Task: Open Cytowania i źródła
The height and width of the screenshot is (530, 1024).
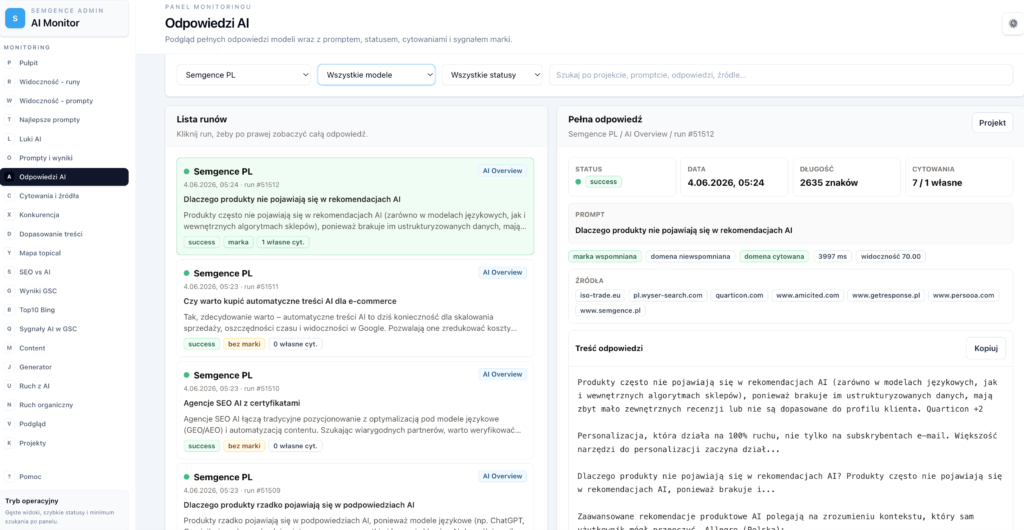Action: 65,195
